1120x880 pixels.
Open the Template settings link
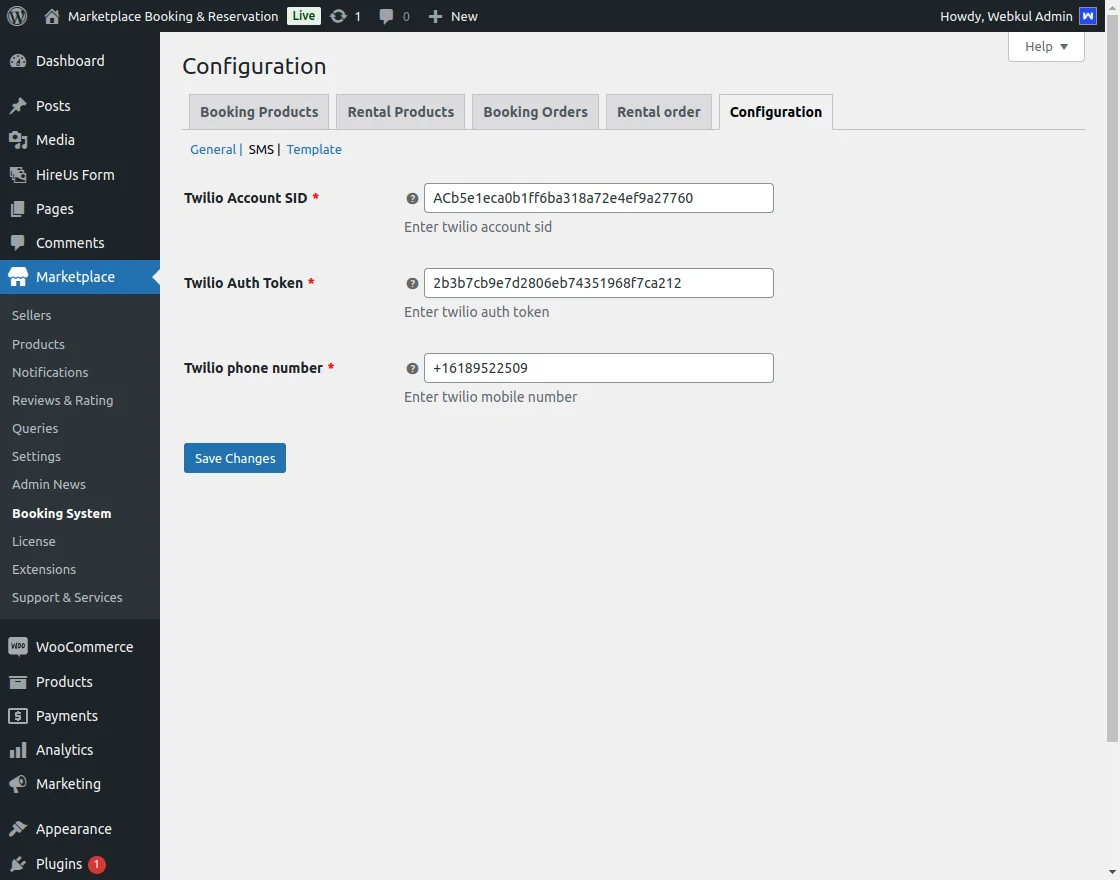point(314,149)
